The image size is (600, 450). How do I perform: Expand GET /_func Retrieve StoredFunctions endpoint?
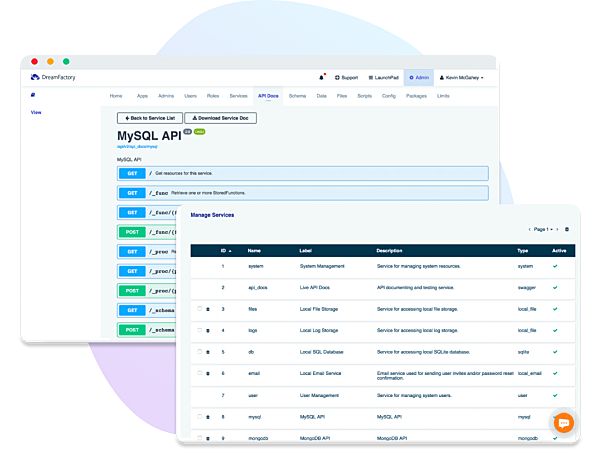point(303,193)
